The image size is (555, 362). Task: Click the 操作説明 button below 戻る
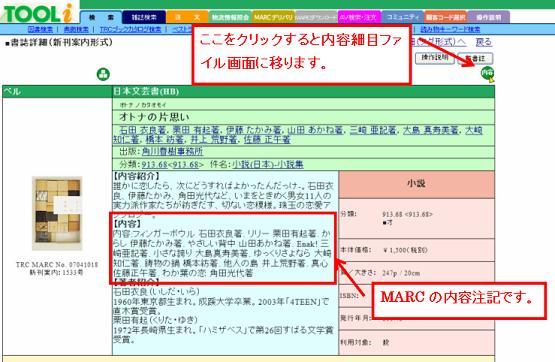[435, 58]
